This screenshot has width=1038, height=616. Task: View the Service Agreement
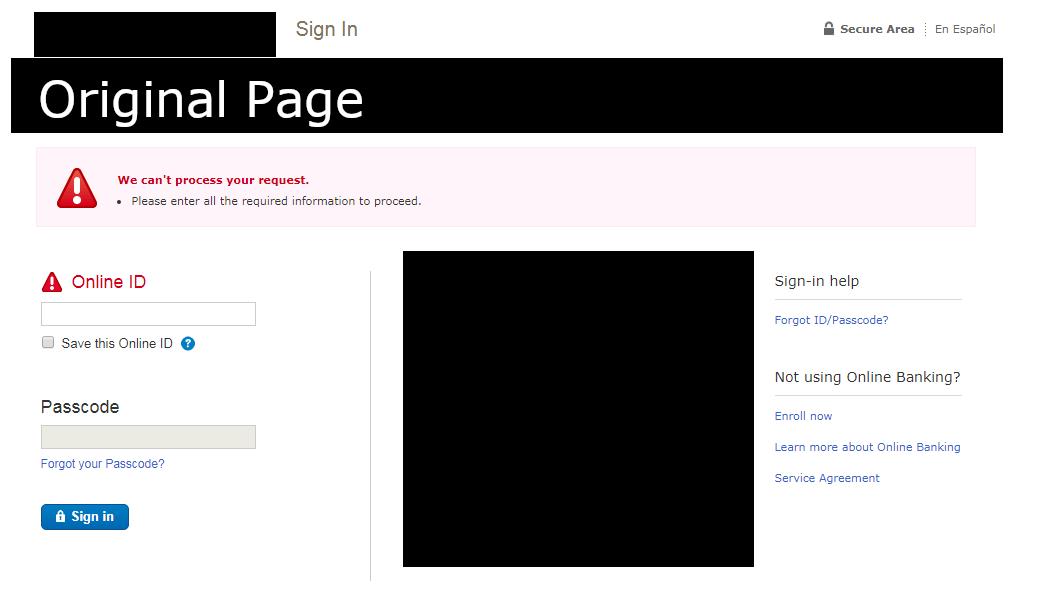tap(827, 478)
